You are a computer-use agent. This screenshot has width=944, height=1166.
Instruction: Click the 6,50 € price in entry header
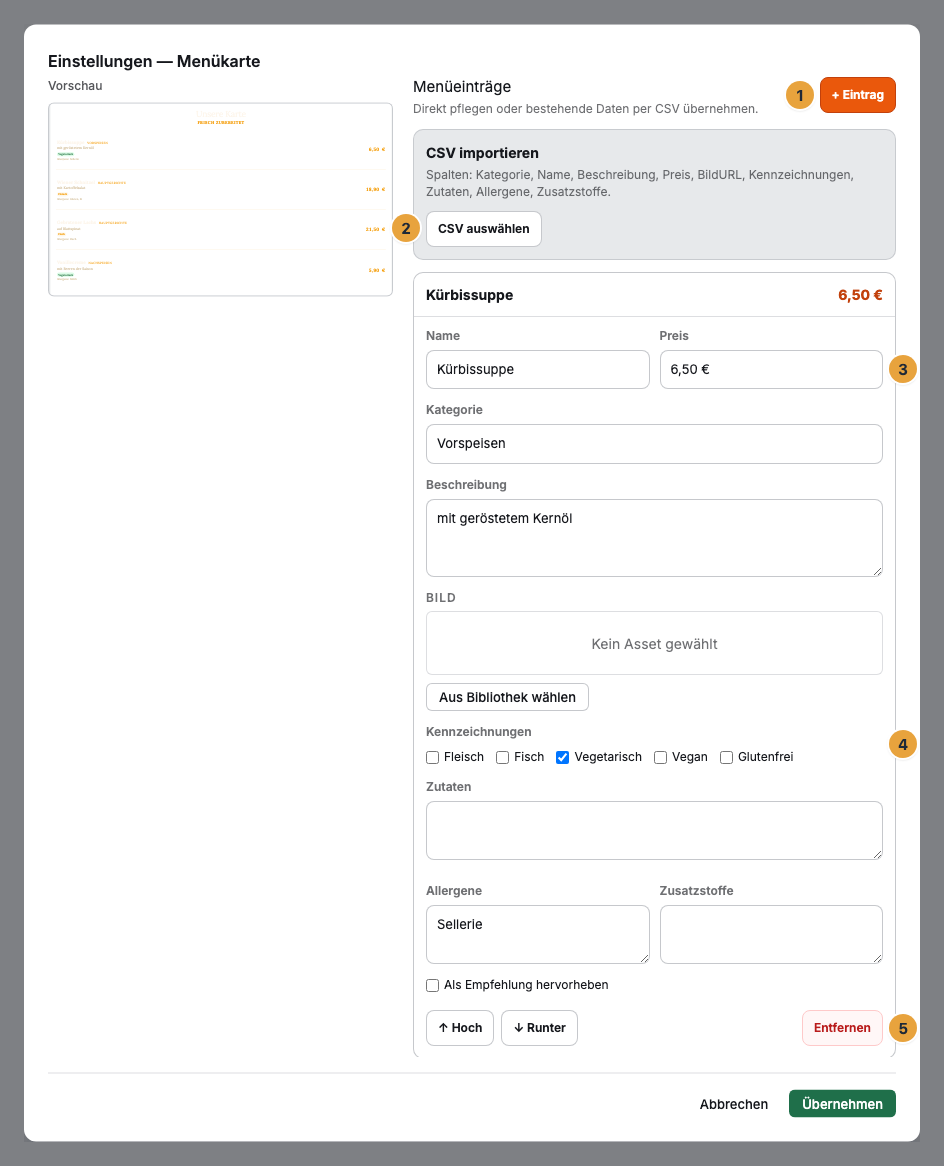pyautogui.click(x=860, y=295)
